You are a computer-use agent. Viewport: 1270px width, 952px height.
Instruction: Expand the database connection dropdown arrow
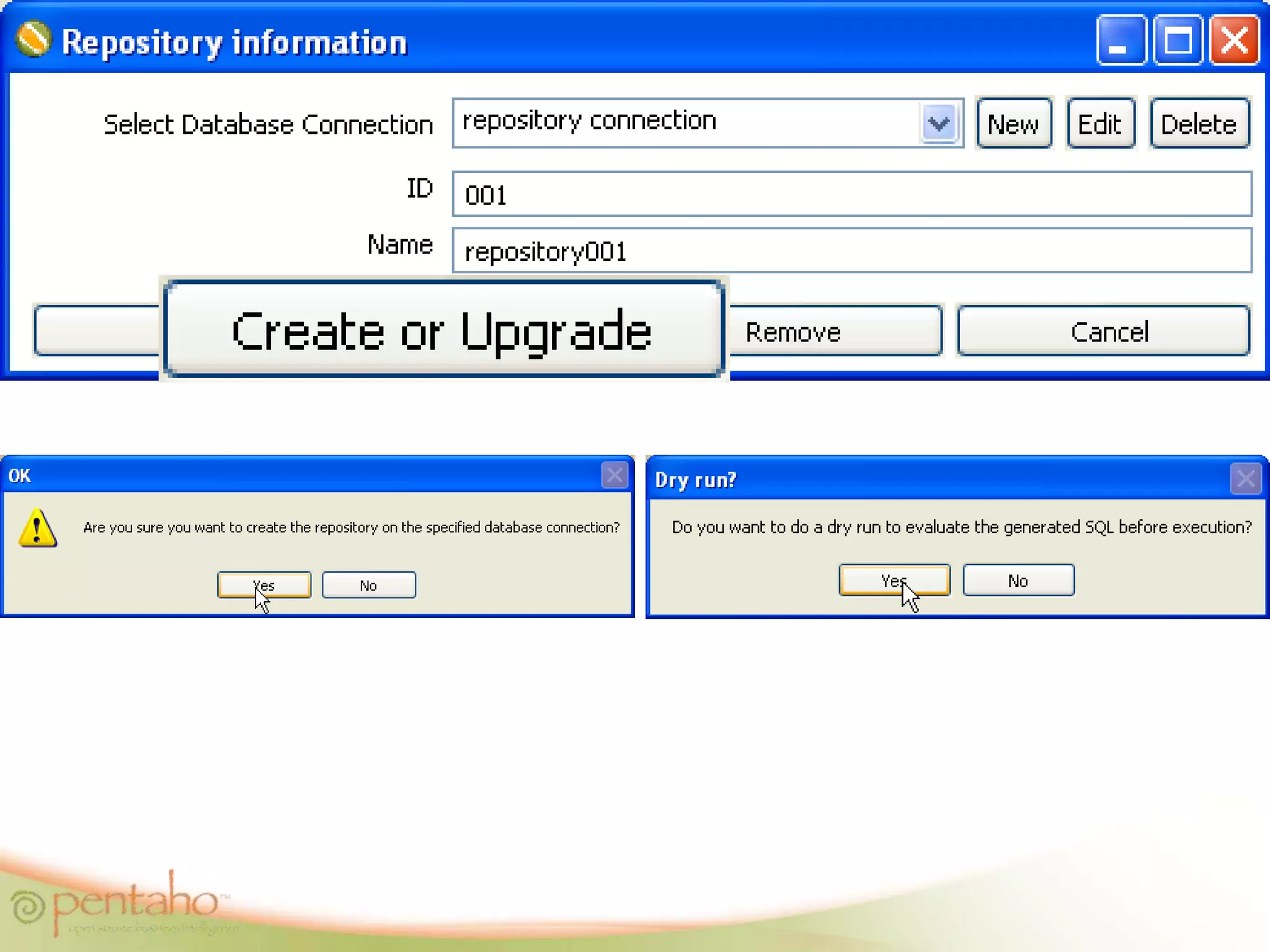point(939,124)
